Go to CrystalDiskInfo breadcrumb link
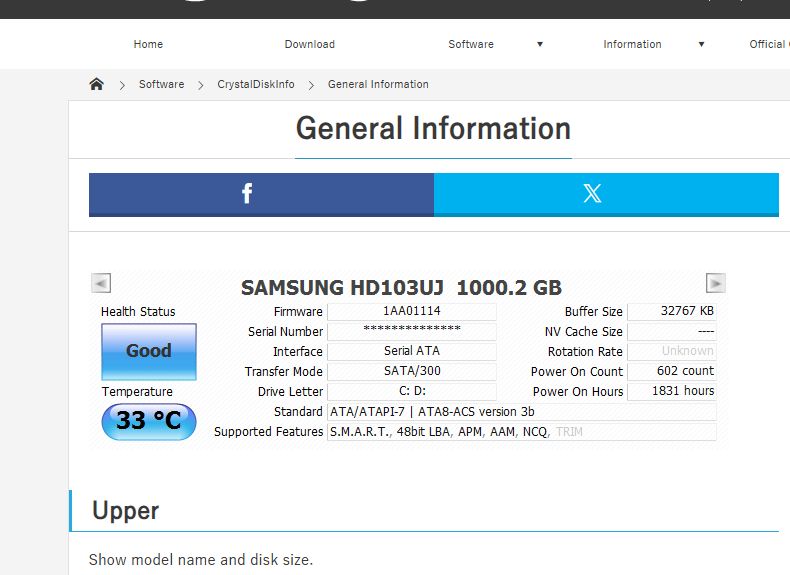 point(255,84)
